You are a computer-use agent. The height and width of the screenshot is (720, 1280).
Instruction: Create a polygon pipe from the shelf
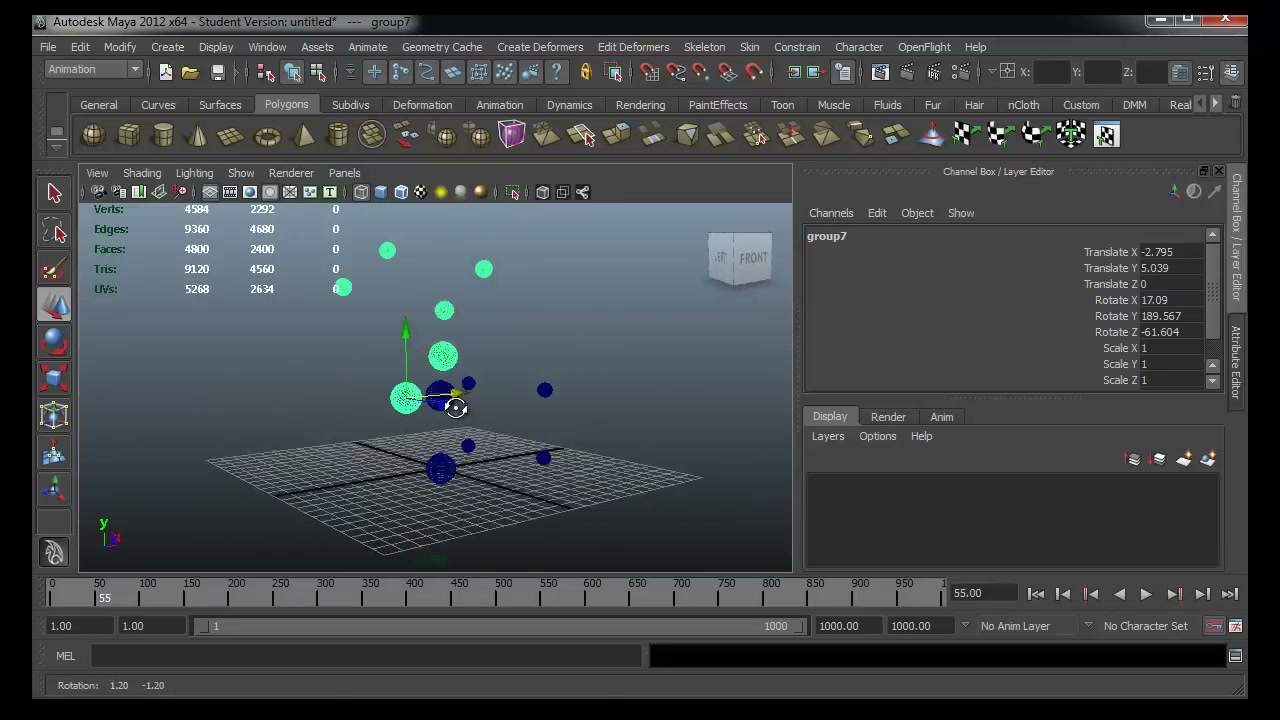[337, 135]
